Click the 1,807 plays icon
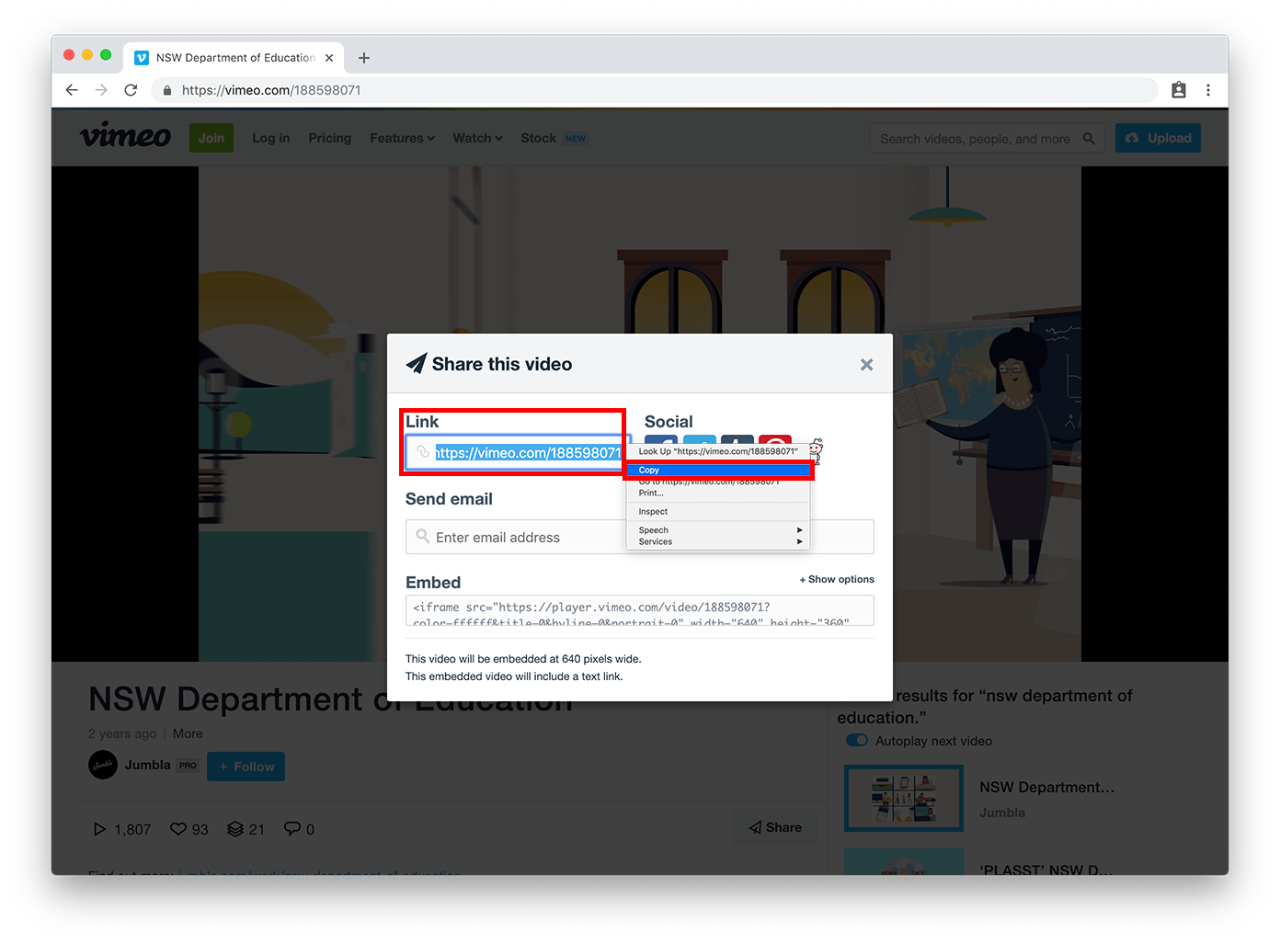The height and width of the screenshot is (943, 1280). pos(99,829)
